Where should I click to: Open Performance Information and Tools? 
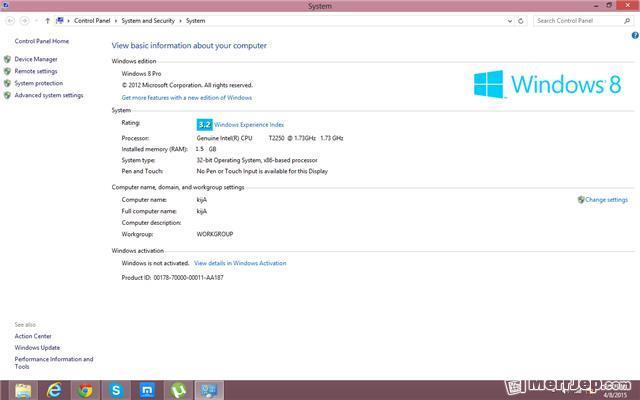coord(54,363)
